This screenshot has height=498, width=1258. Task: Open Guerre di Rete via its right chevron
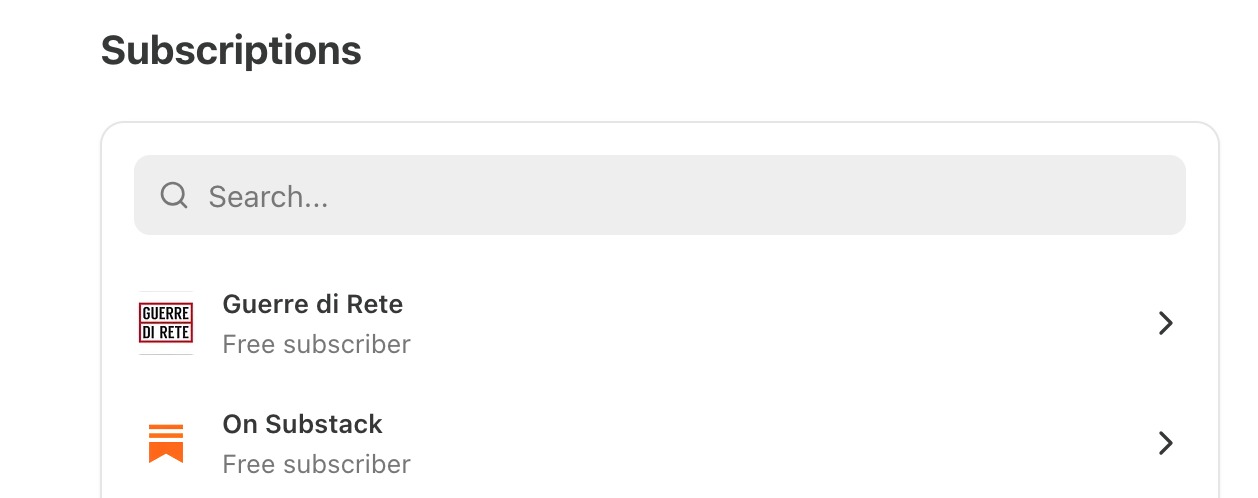pyautogui.click(x=1165, y=323)
